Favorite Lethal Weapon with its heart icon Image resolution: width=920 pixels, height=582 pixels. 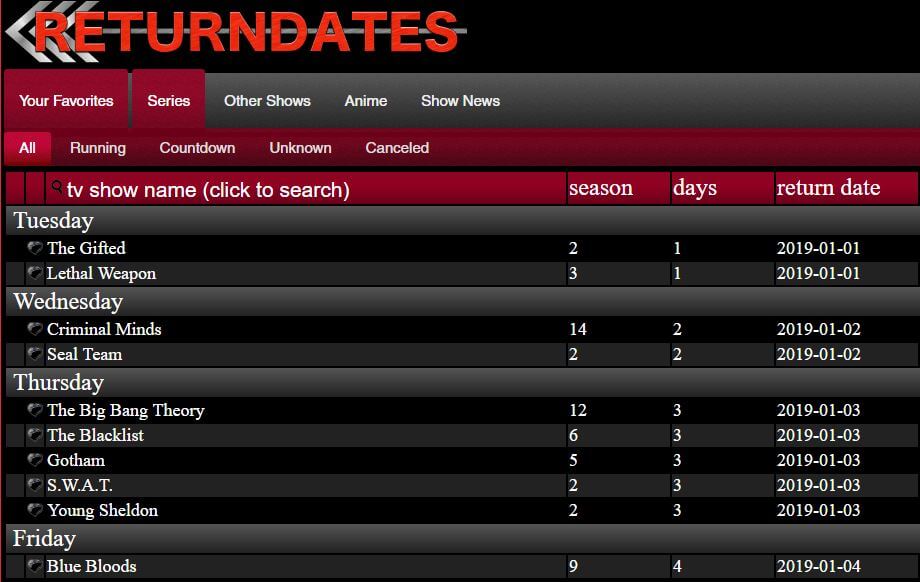(x=35, y=273)
